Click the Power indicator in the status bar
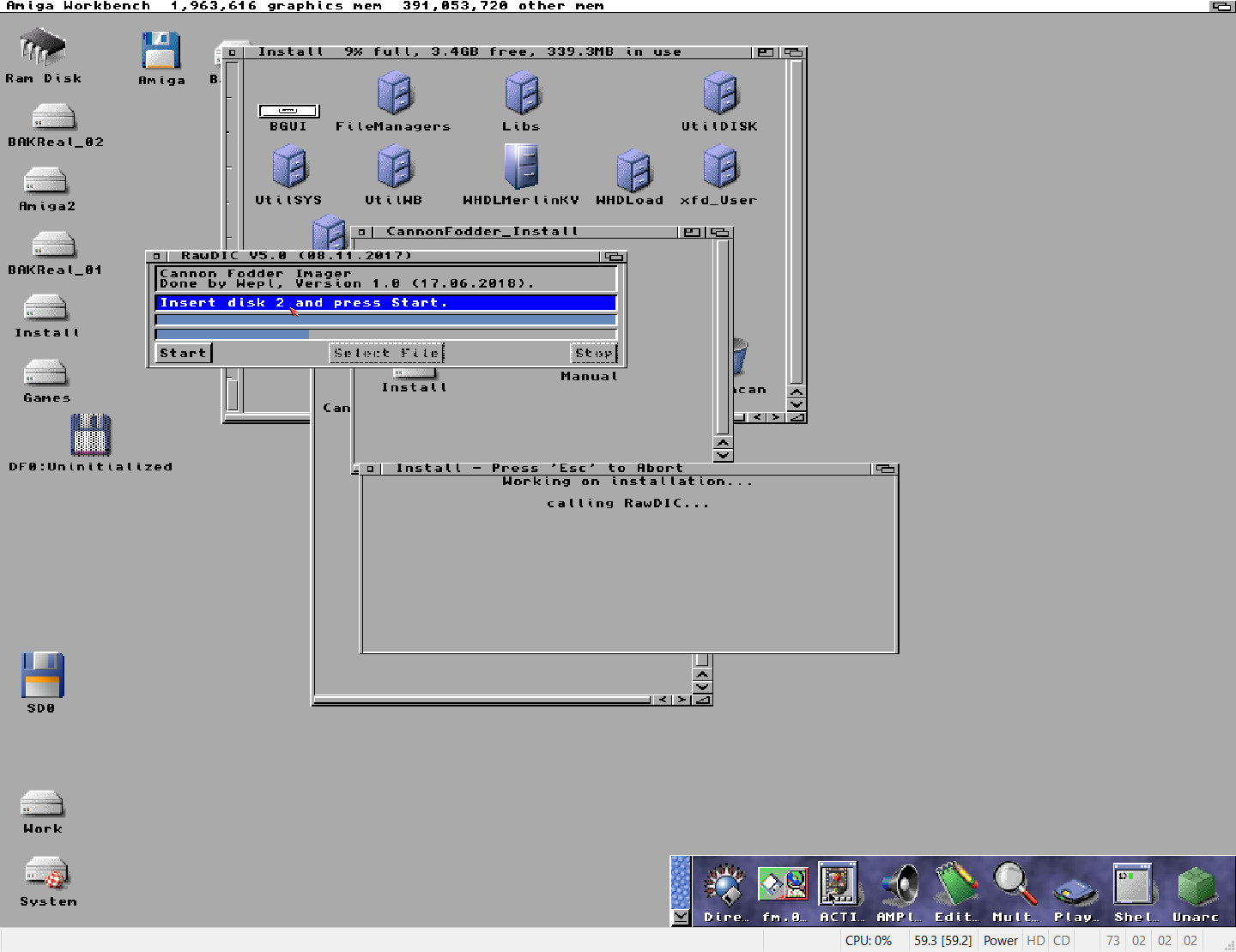The image size is (1236, 952). [x=1000, y=940]
